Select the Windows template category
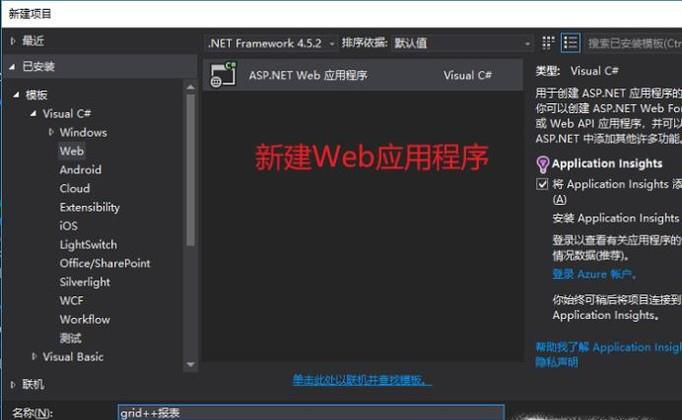Screen dimensions: 682x420 coord(83,132)
